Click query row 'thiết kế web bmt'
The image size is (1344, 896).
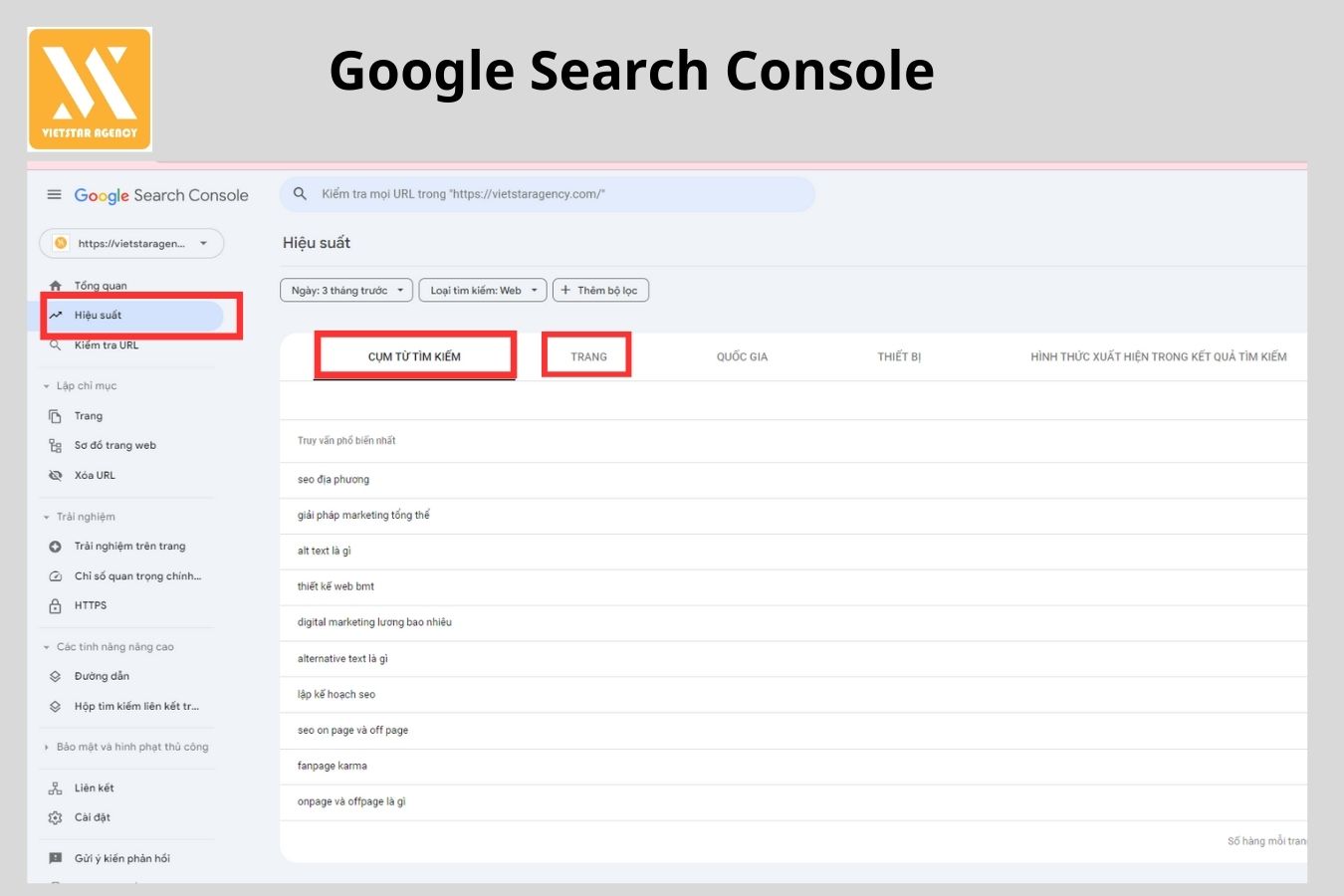(x=793, y=587)
